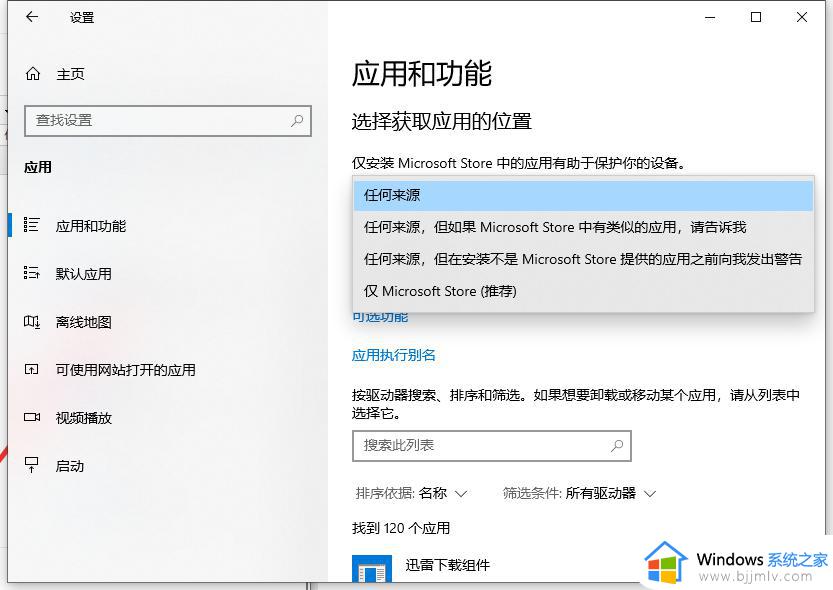This screenshot has height=590, width=833.
Task: Click the 应用和功能 list icon
Action: (x=31, y=225)
